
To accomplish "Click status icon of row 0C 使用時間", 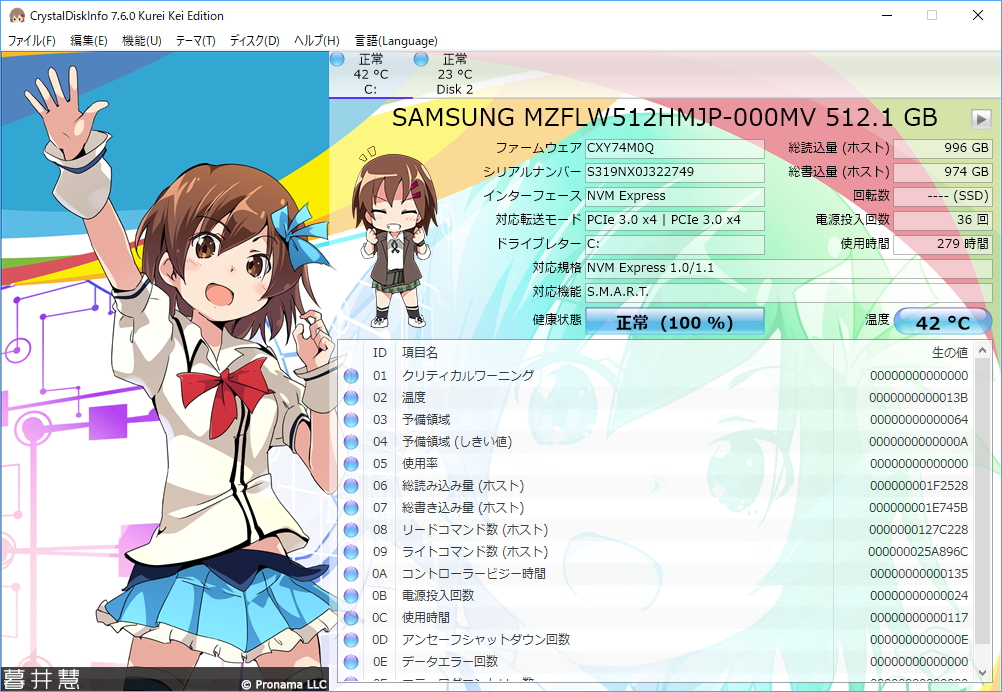I will (x=351, y=618).
